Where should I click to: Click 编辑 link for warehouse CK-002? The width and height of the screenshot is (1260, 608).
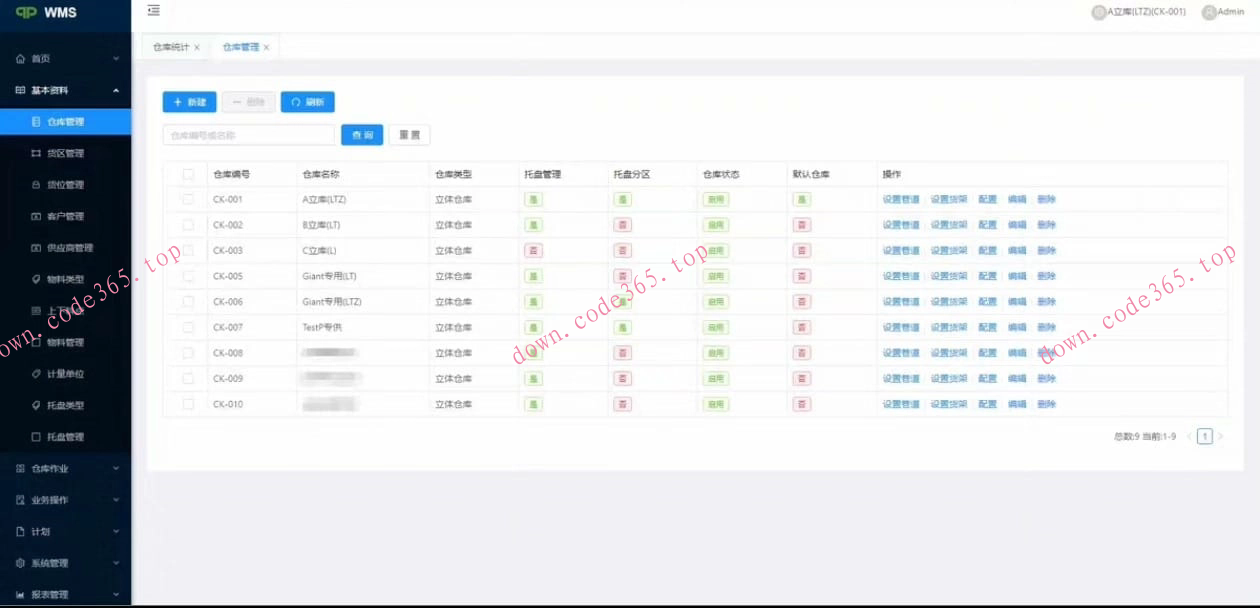1016,225
